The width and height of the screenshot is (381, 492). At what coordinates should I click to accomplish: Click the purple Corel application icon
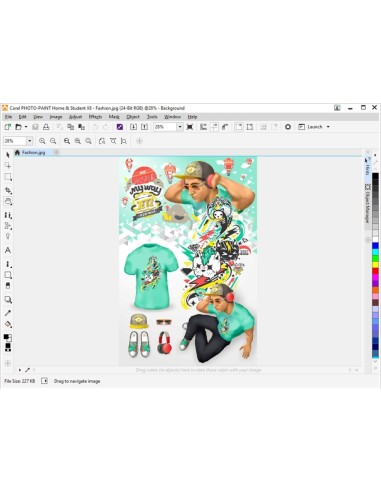[x=120, y=127]
